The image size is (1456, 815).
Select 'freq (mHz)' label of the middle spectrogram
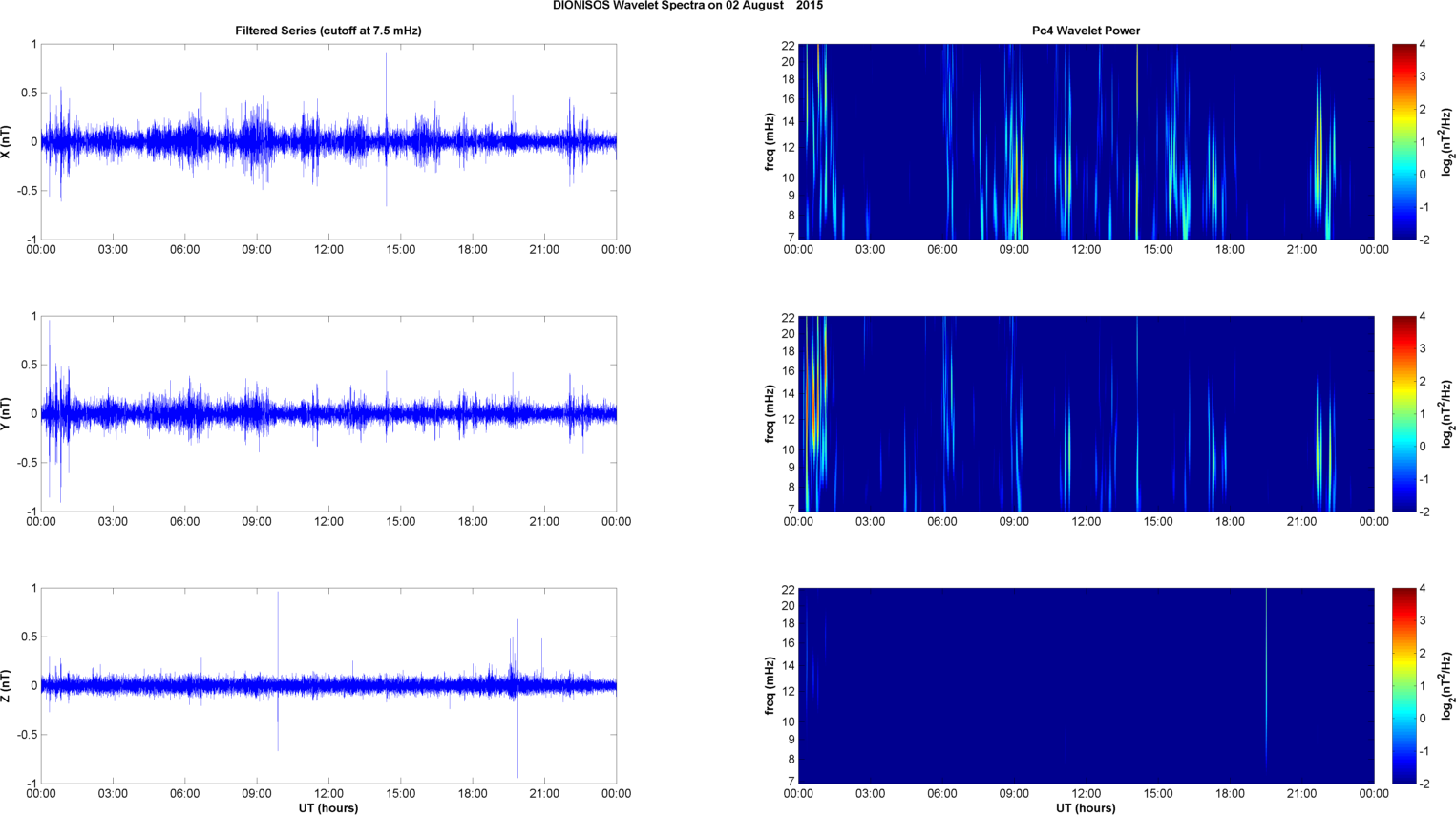pyautogui.click(x=770, y=414)
